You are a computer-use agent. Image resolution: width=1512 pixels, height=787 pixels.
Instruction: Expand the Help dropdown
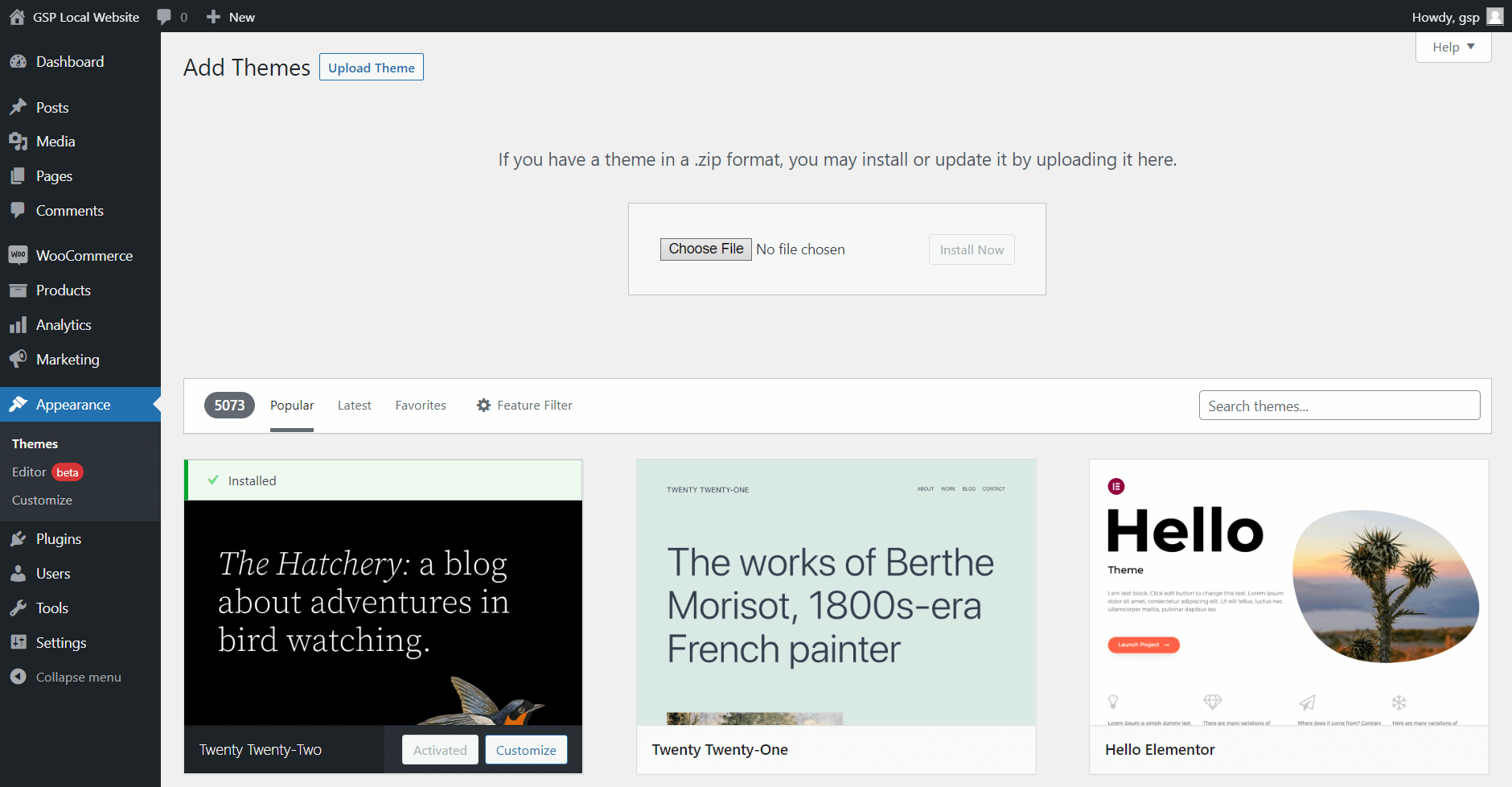click(1452, 47)
